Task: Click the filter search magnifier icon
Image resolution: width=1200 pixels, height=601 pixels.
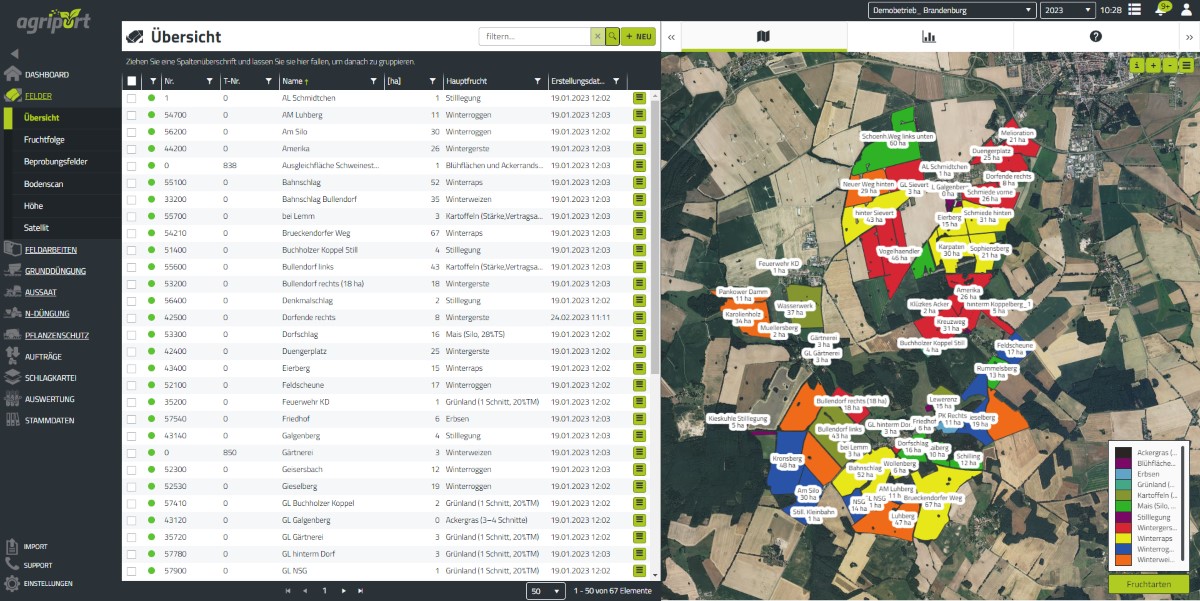Action: click(612, 36)
